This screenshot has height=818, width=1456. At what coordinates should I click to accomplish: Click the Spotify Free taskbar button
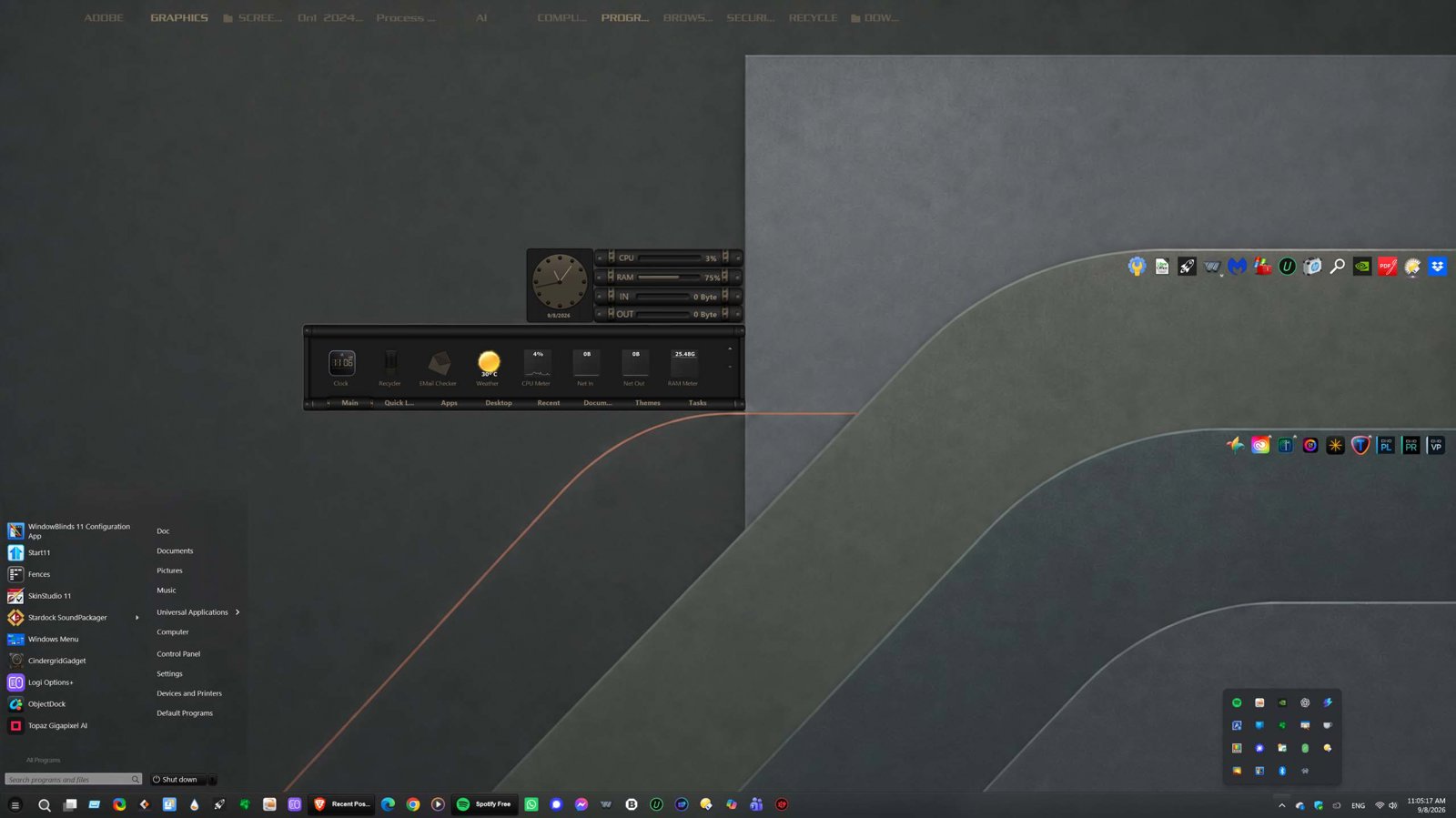pyautogui.click(x=484, y=804)
